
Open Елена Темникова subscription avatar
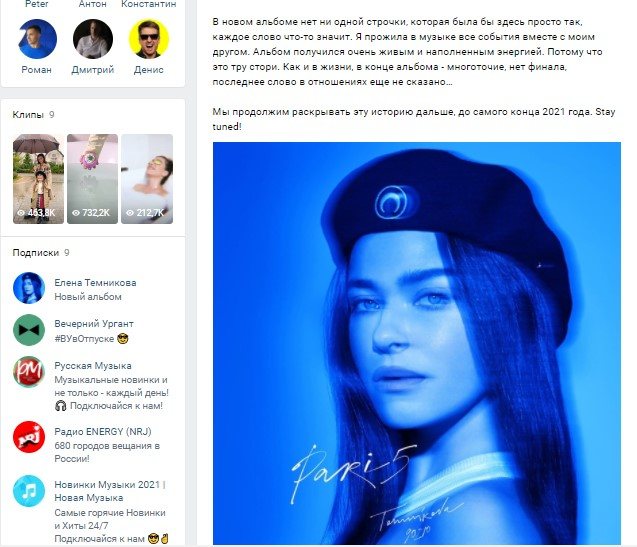pyautogui.click(x=29, y=288)
